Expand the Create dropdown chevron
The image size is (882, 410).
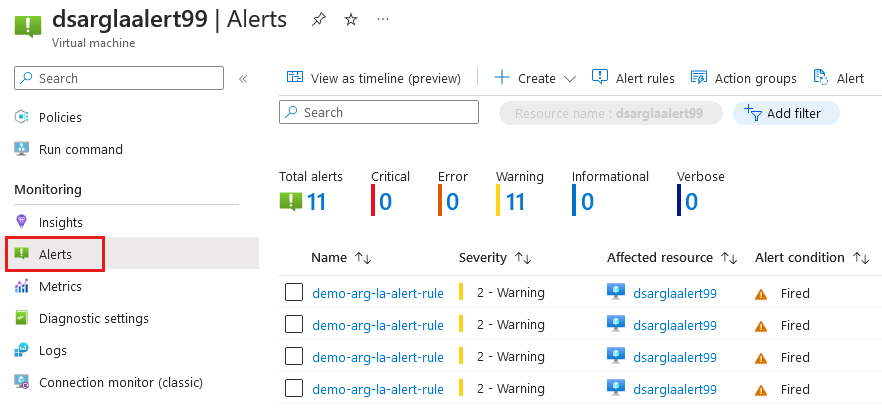tap(569, 79)
